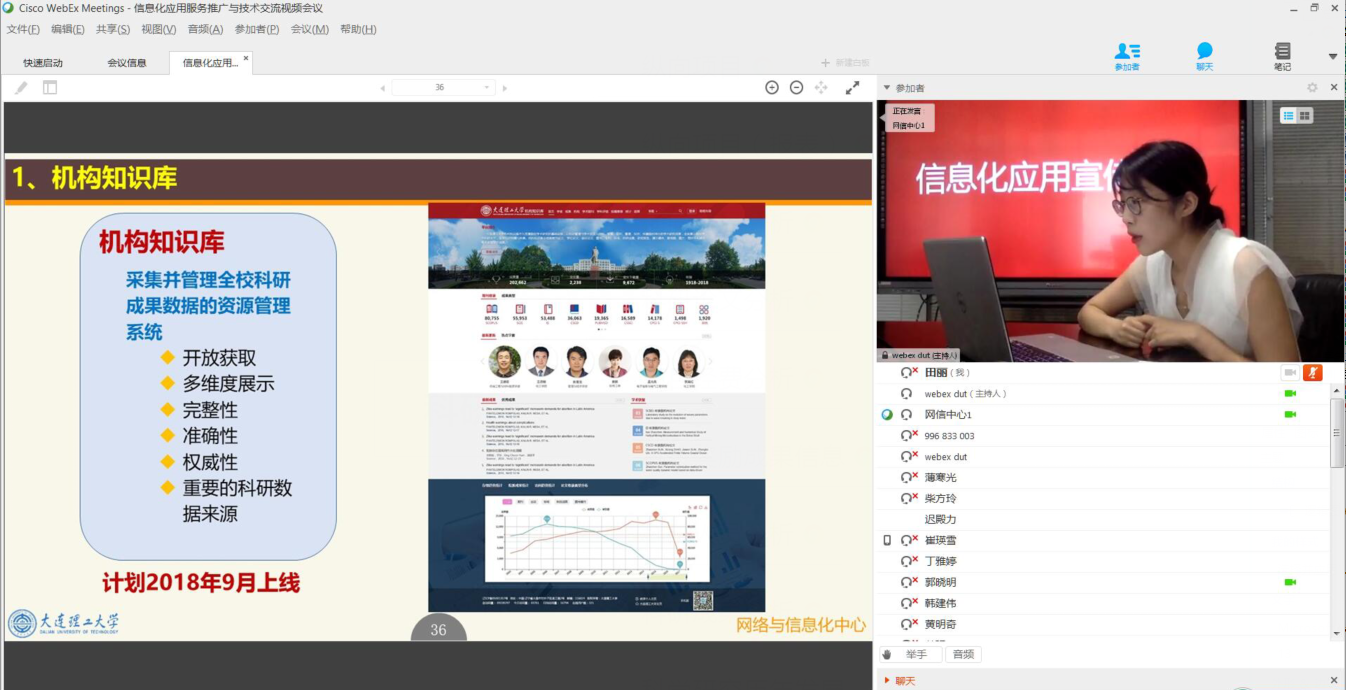Click the gear icon in the participants panel header
This screenshot has height=690, width=1346.
pos(1312,88)
